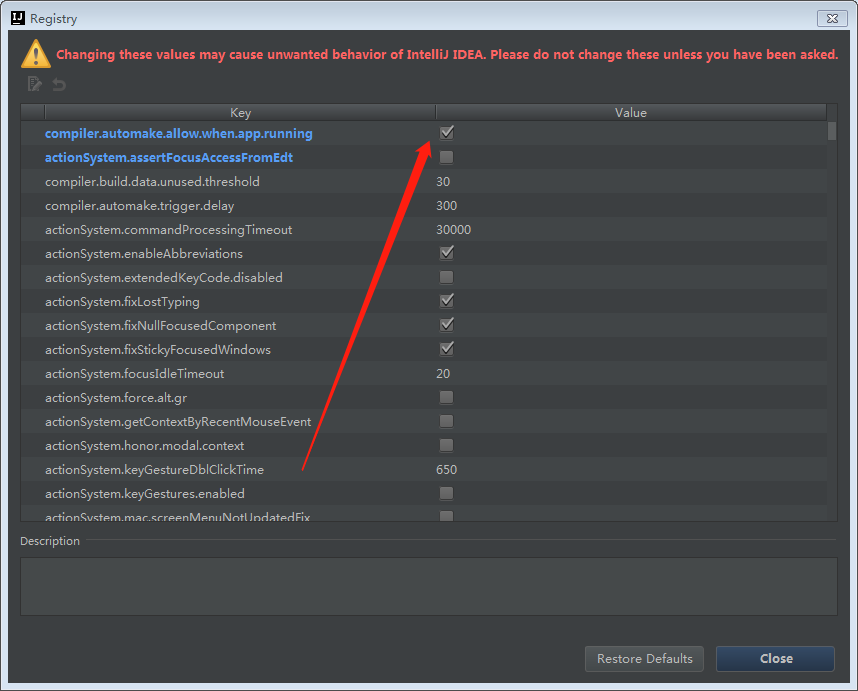The width and height of the screenshot is (858, 691).
Task: Select actionSystem.getContextByRecentMouseEvent key
Action: click(178, 422)
